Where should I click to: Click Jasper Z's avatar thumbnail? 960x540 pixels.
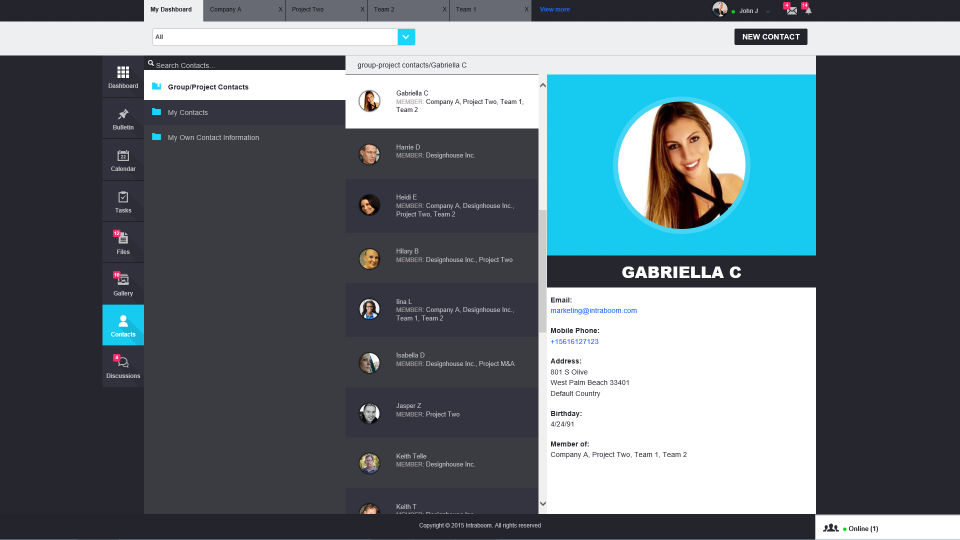tap(369, 413)
